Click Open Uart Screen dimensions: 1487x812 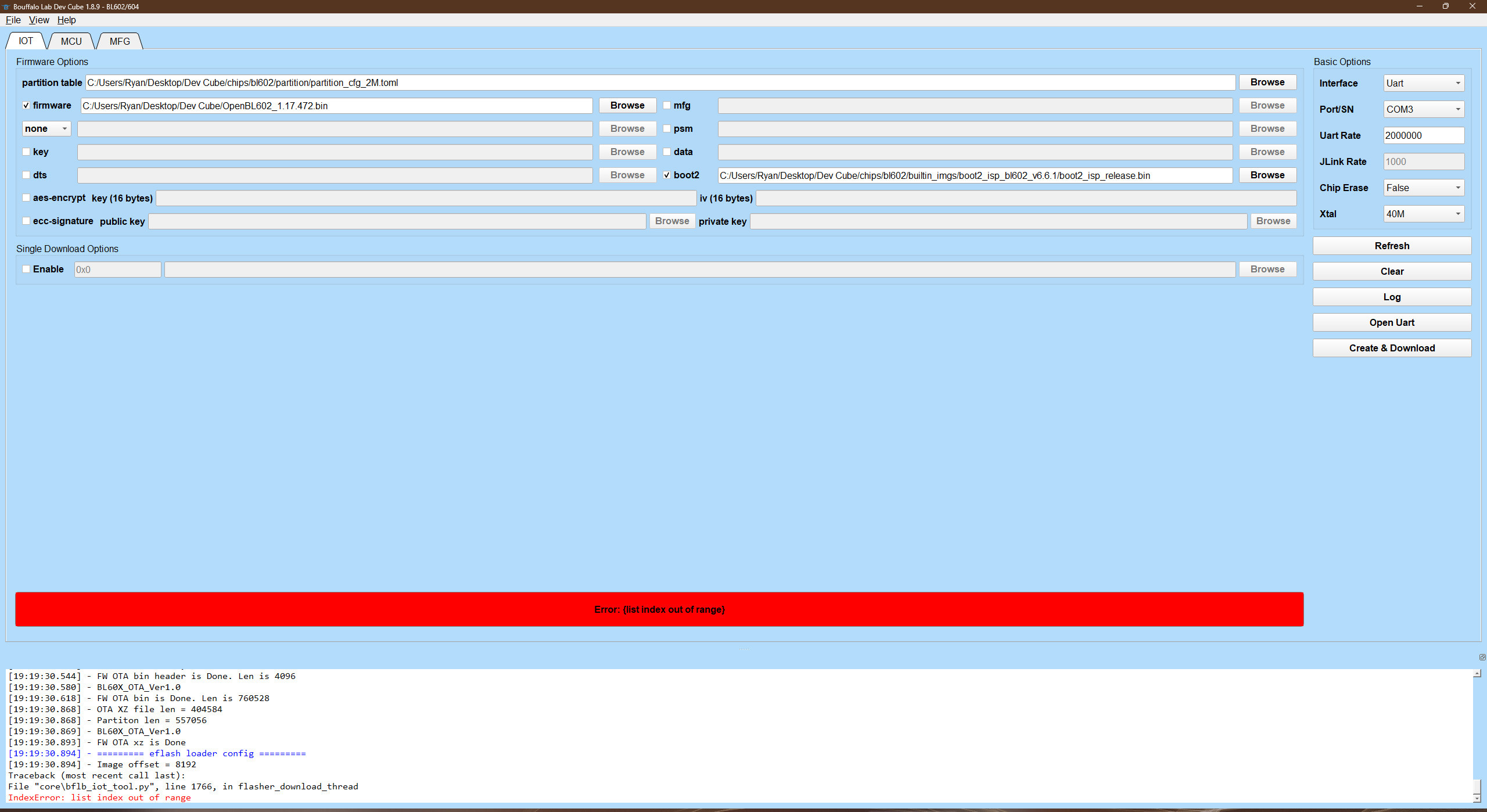click(x=1391, y=322)
